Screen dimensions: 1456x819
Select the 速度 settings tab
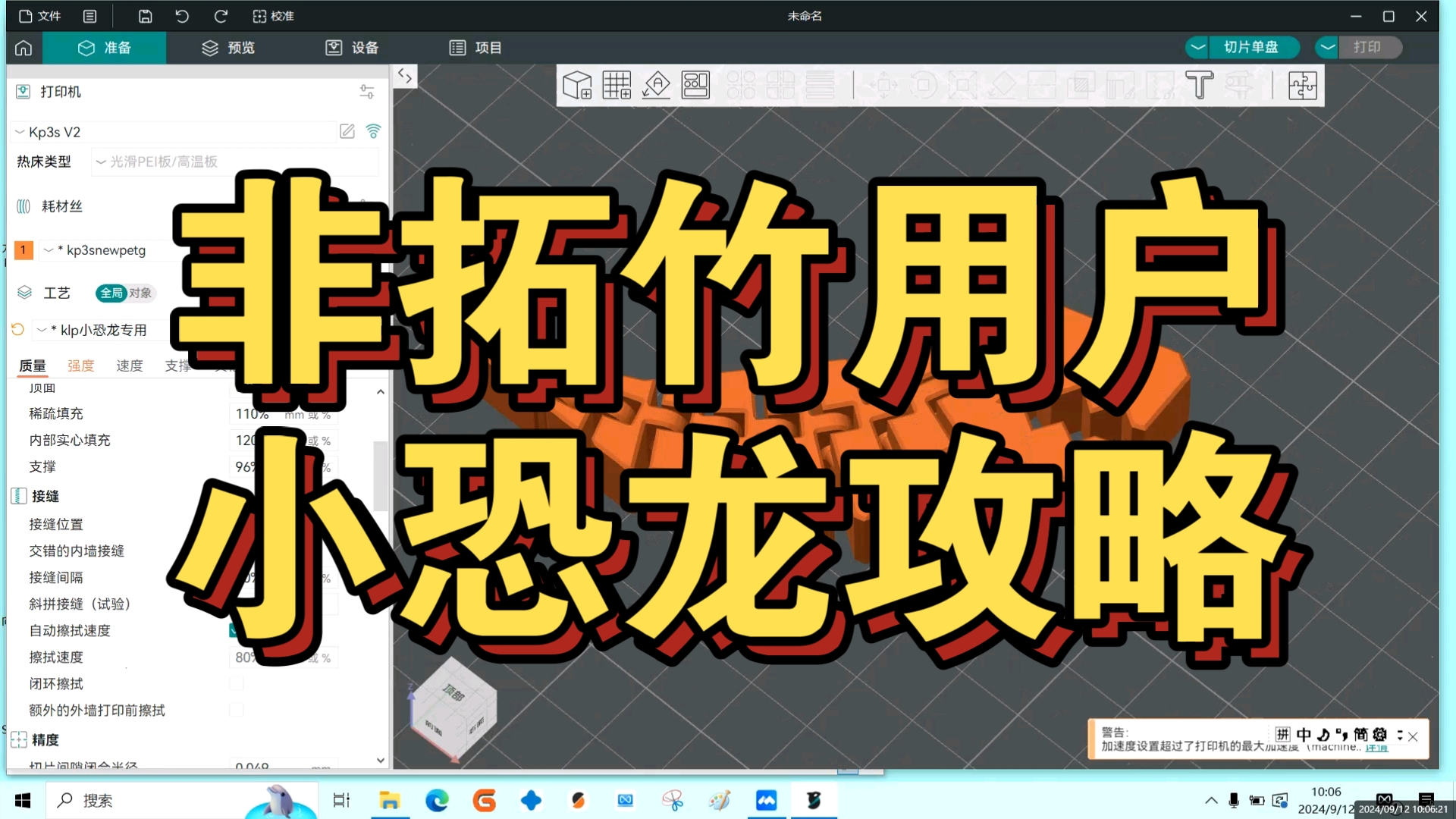coord(130,366)
